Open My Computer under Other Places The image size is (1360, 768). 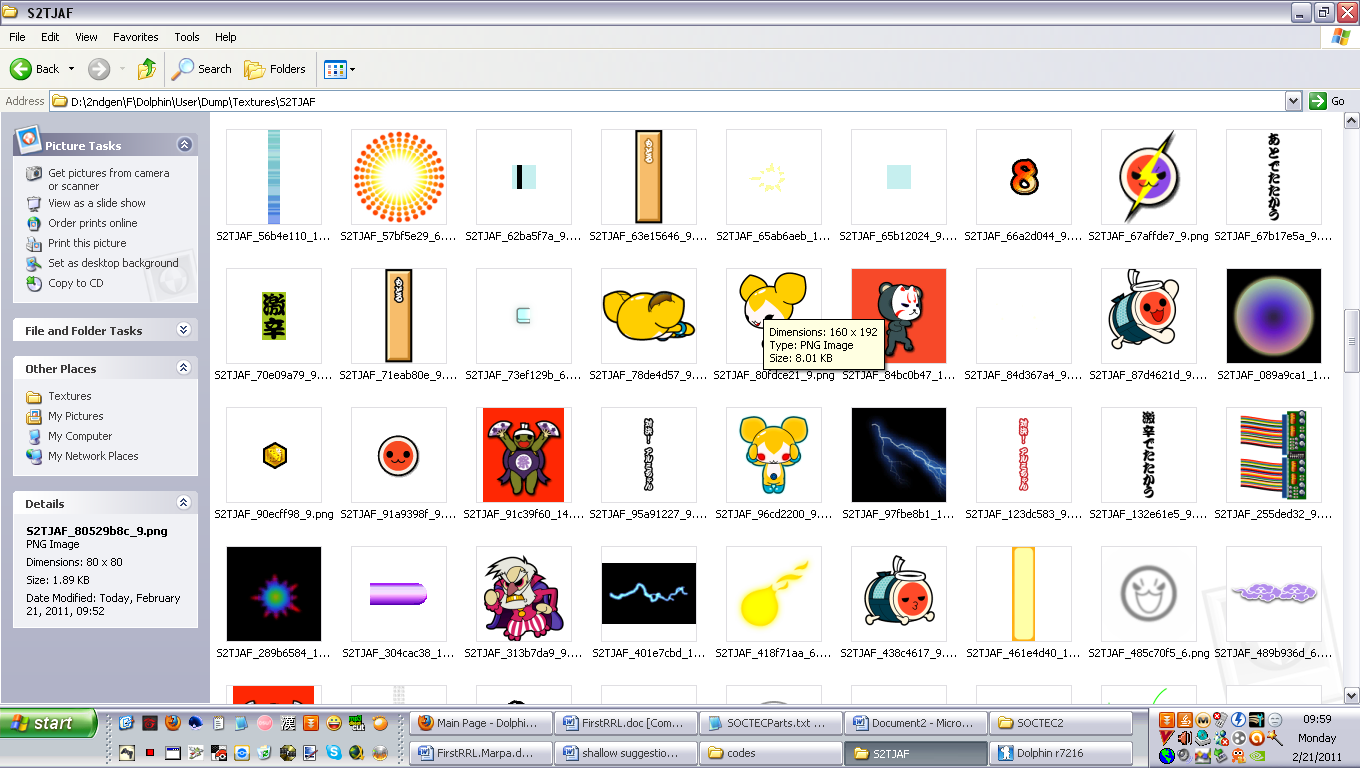[80, 436]
